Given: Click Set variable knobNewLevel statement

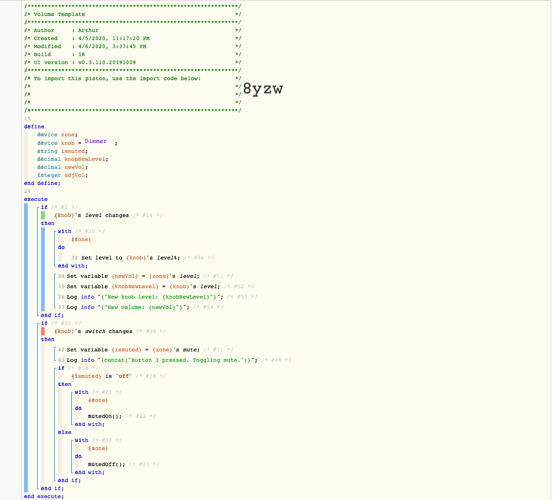Looking at the screenshot, I should coord(143,286).
